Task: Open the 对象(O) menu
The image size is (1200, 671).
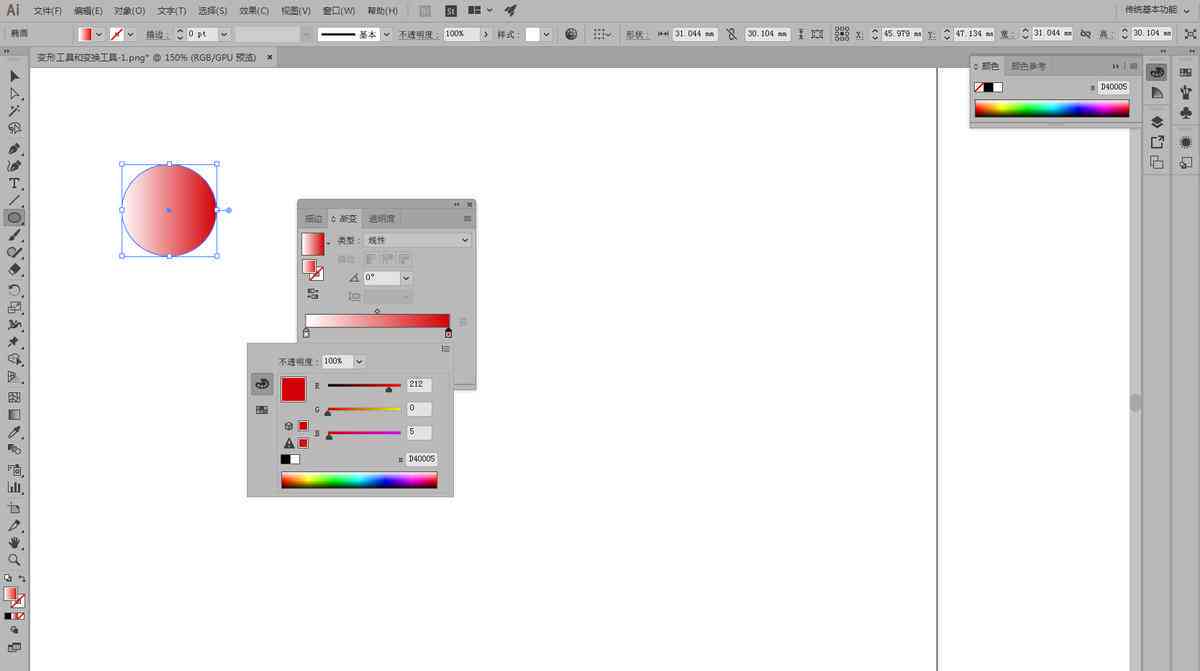Action: click(x=130, y=11)
